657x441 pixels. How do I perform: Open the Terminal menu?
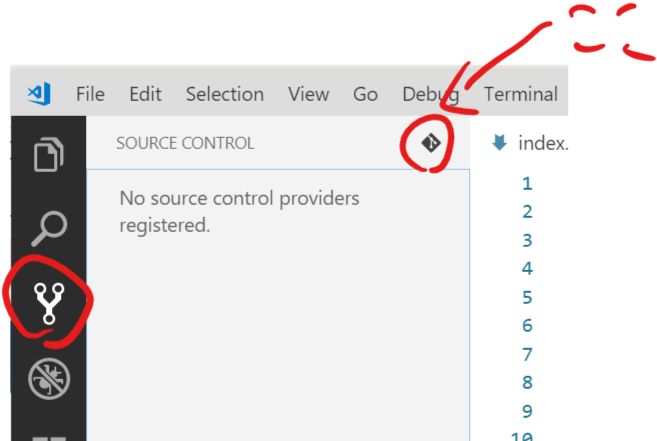pos(520,94)
